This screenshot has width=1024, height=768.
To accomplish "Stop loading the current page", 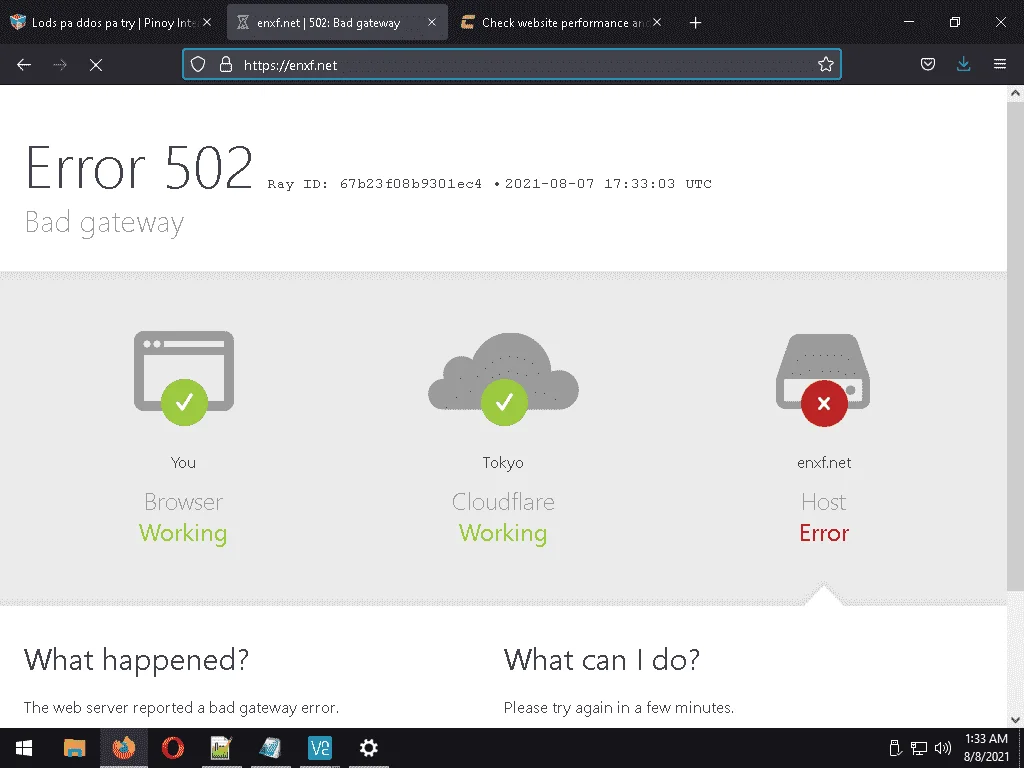I will click(96, 65).
